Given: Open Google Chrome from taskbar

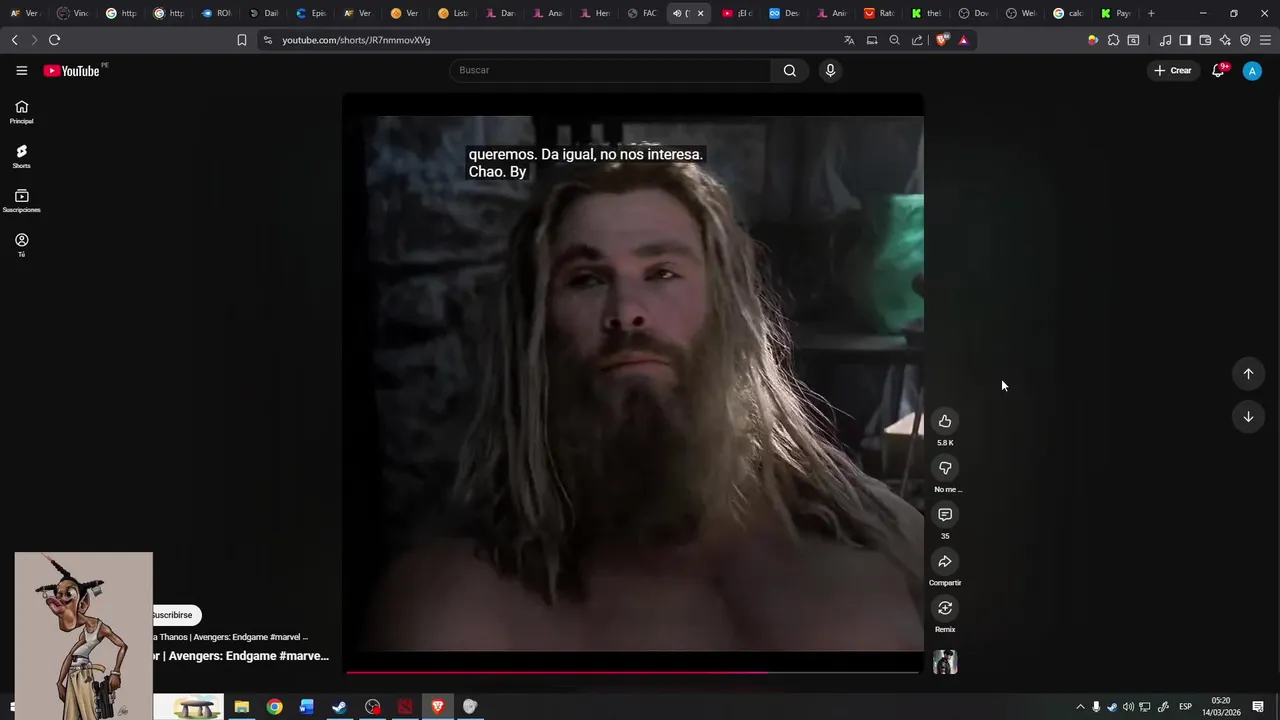Looking at the screenshot, I should tap(274, 707).
